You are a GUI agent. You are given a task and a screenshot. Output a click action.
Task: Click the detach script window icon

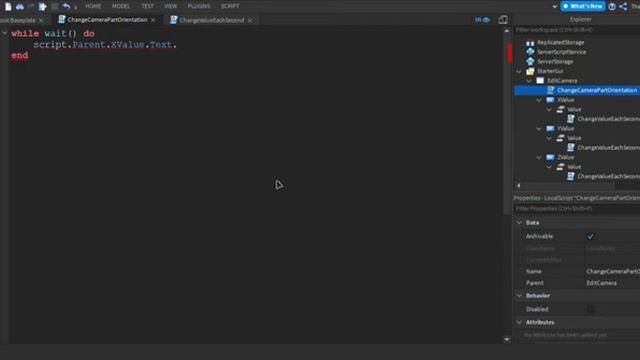click(503, 20)
